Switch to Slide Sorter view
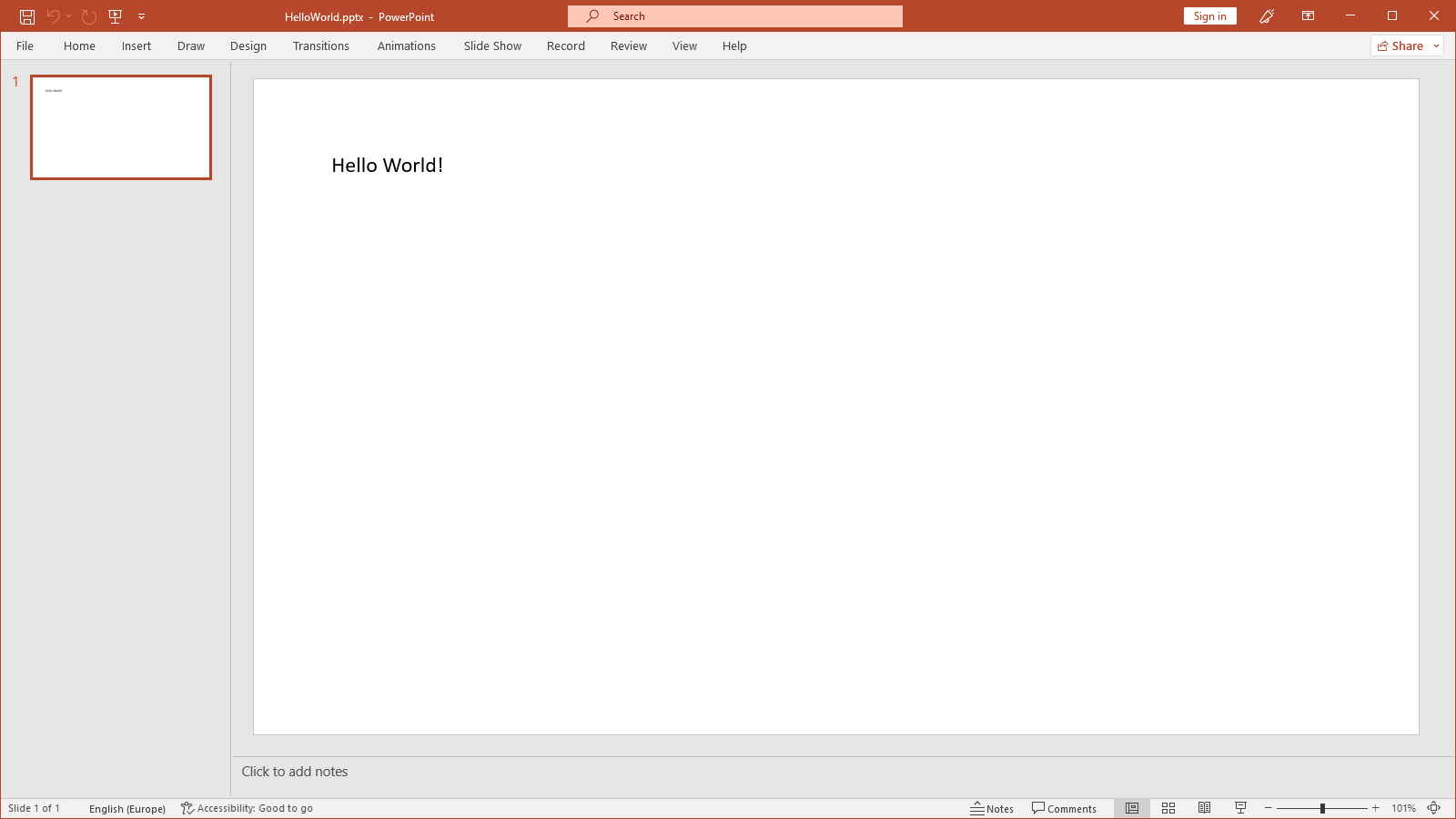 1168,808
